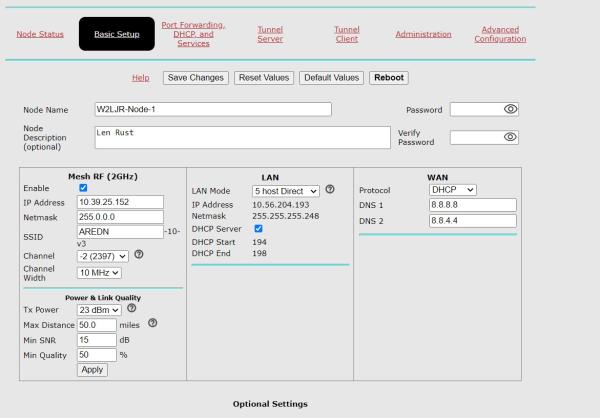Screen dimensions: 600x418
Task: Focus the DNS 1 field 8.8.8.8
Action: [x=473, y=205]
